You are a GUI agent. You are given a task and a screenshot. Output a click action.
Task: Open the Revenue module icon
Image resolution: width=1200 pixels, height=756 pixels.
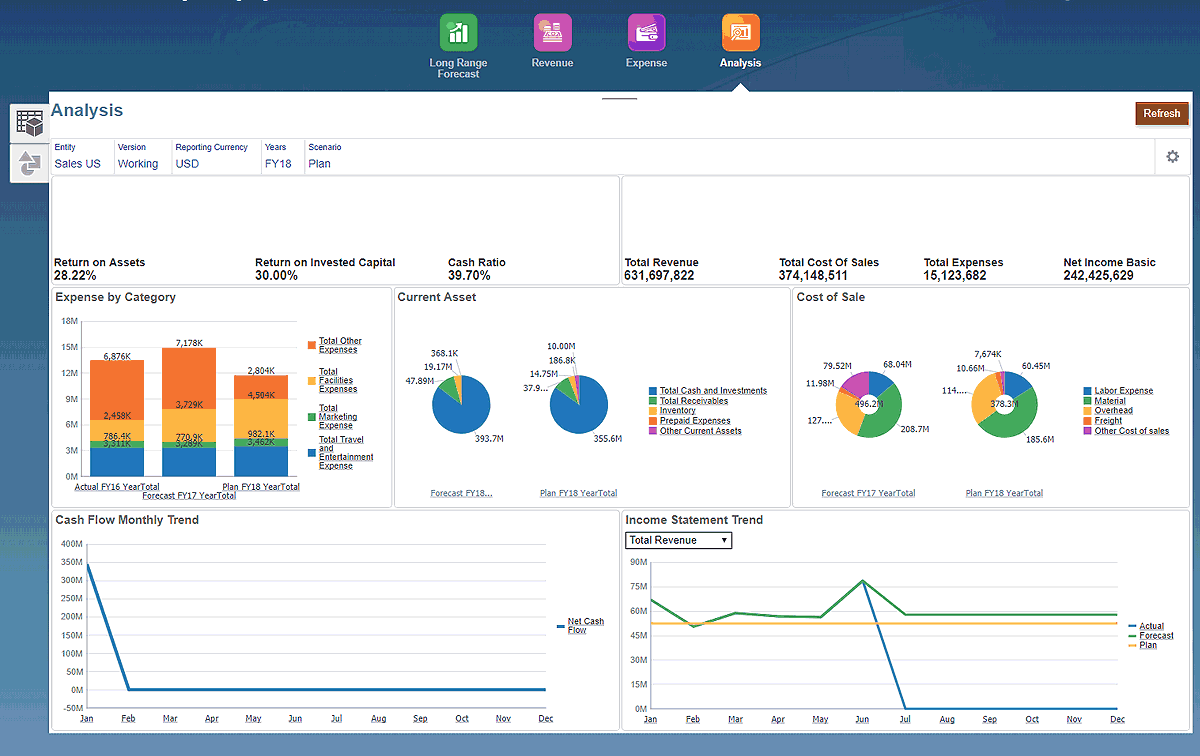pos(552,33)
